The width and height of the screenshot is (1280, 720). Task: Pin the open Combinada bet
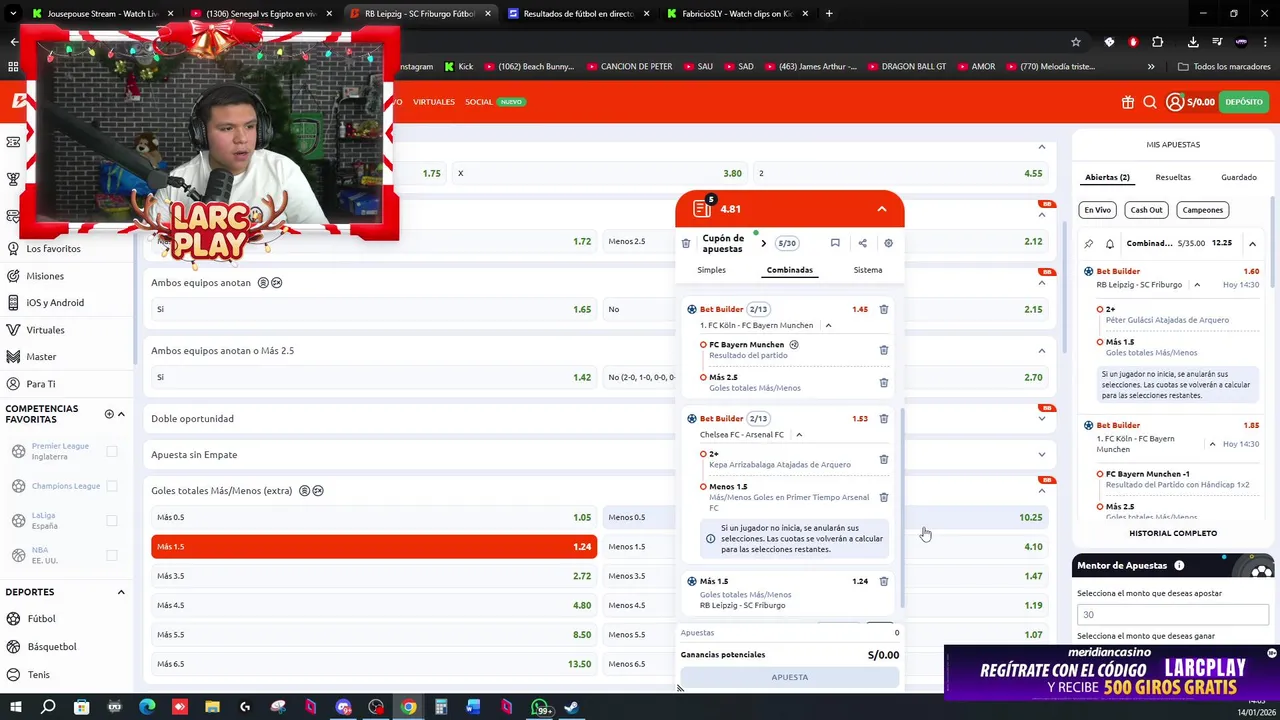pyautogui.click(x=1089, y=244)
